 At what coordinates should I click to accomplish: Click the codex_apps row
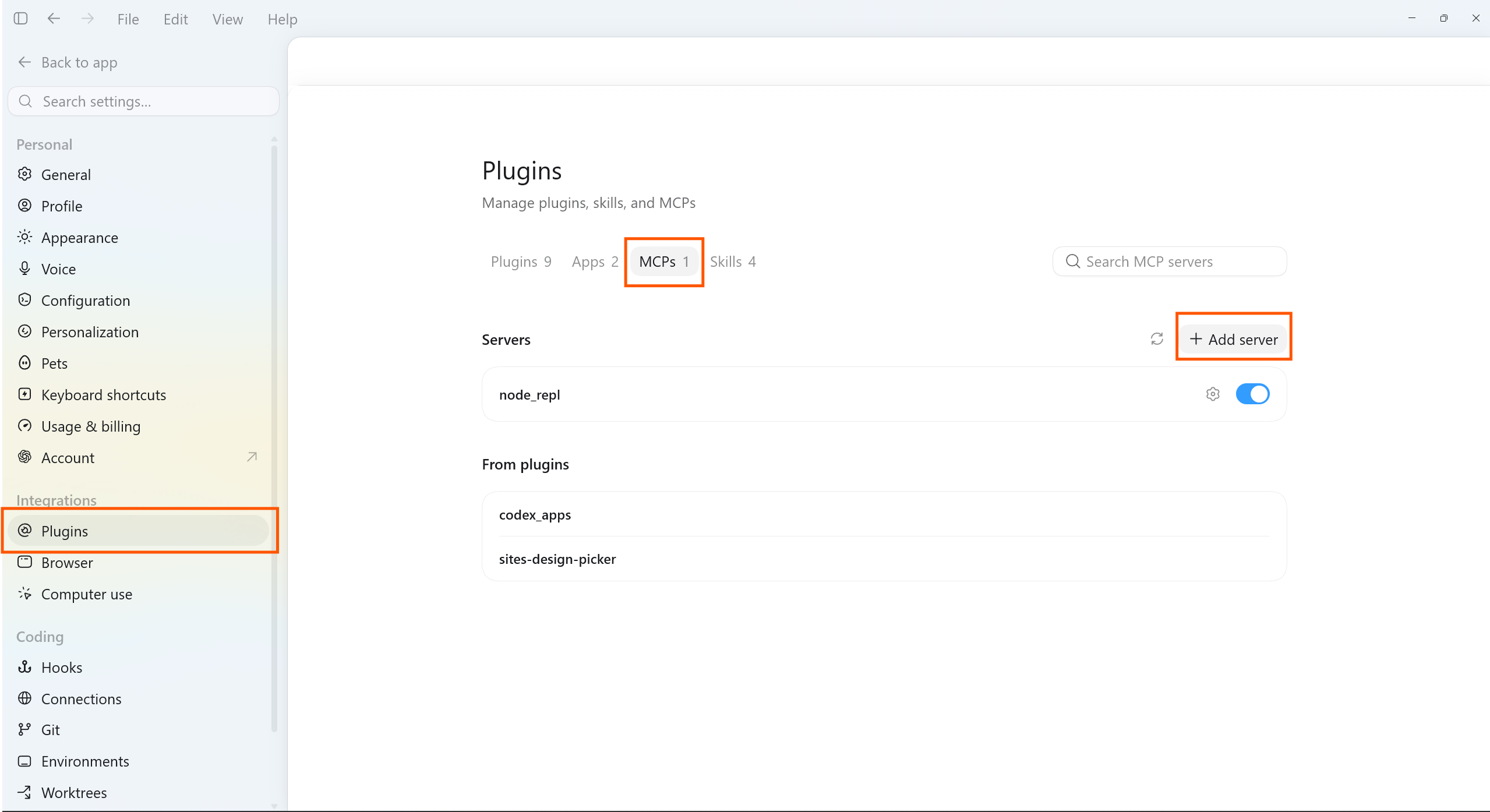(x=884, y=515)
